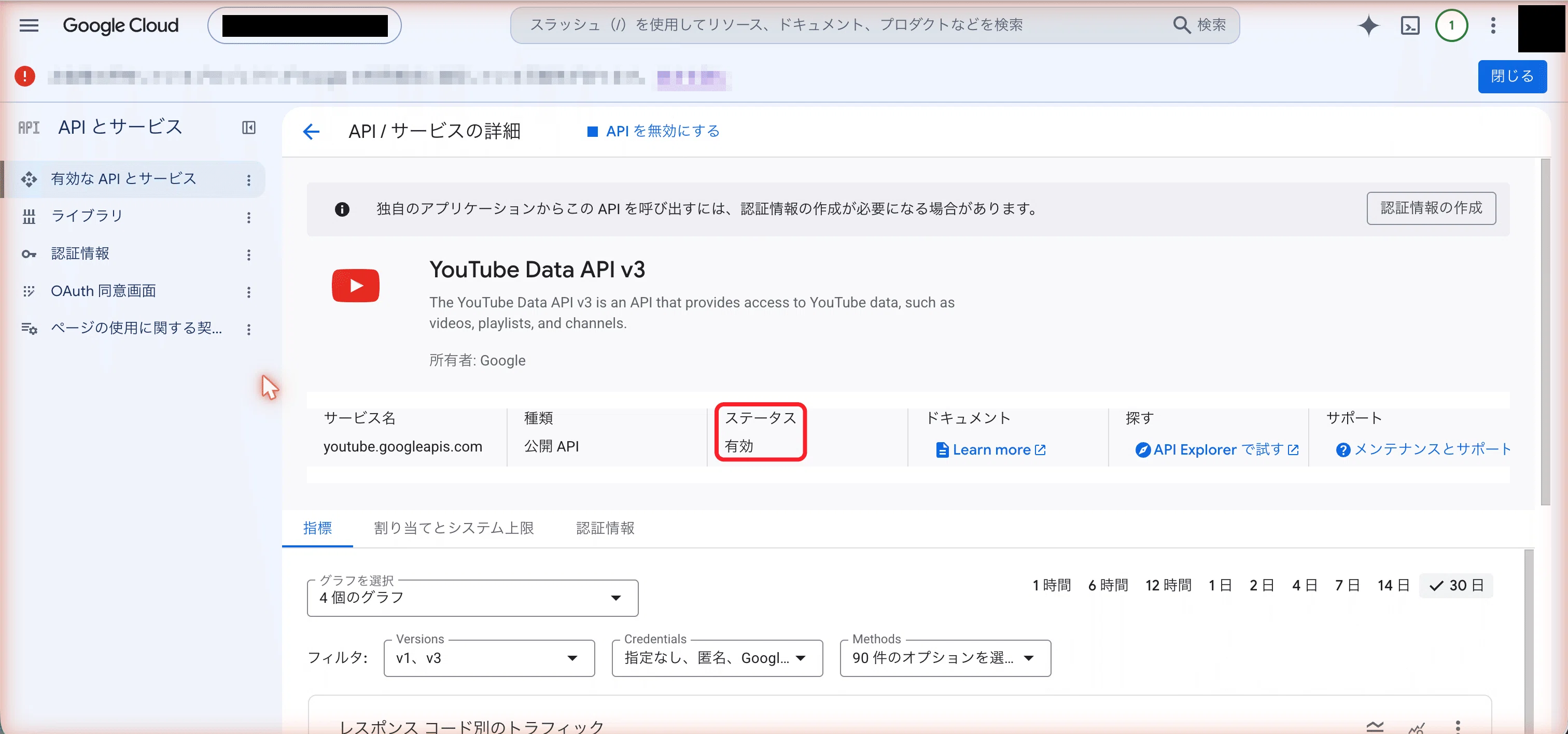The height and width of the screenshot is (734, 1568).
Task: Select the 14 日 time range
Action: pyautogui.click(x=1393, y=586)
